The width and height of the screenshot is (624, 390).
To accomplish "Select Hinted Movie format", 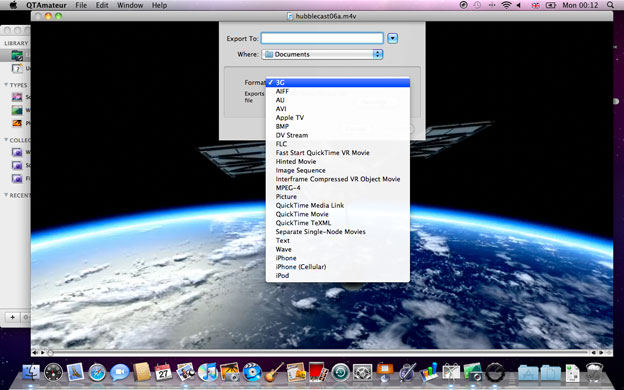I will coord(338,161).
